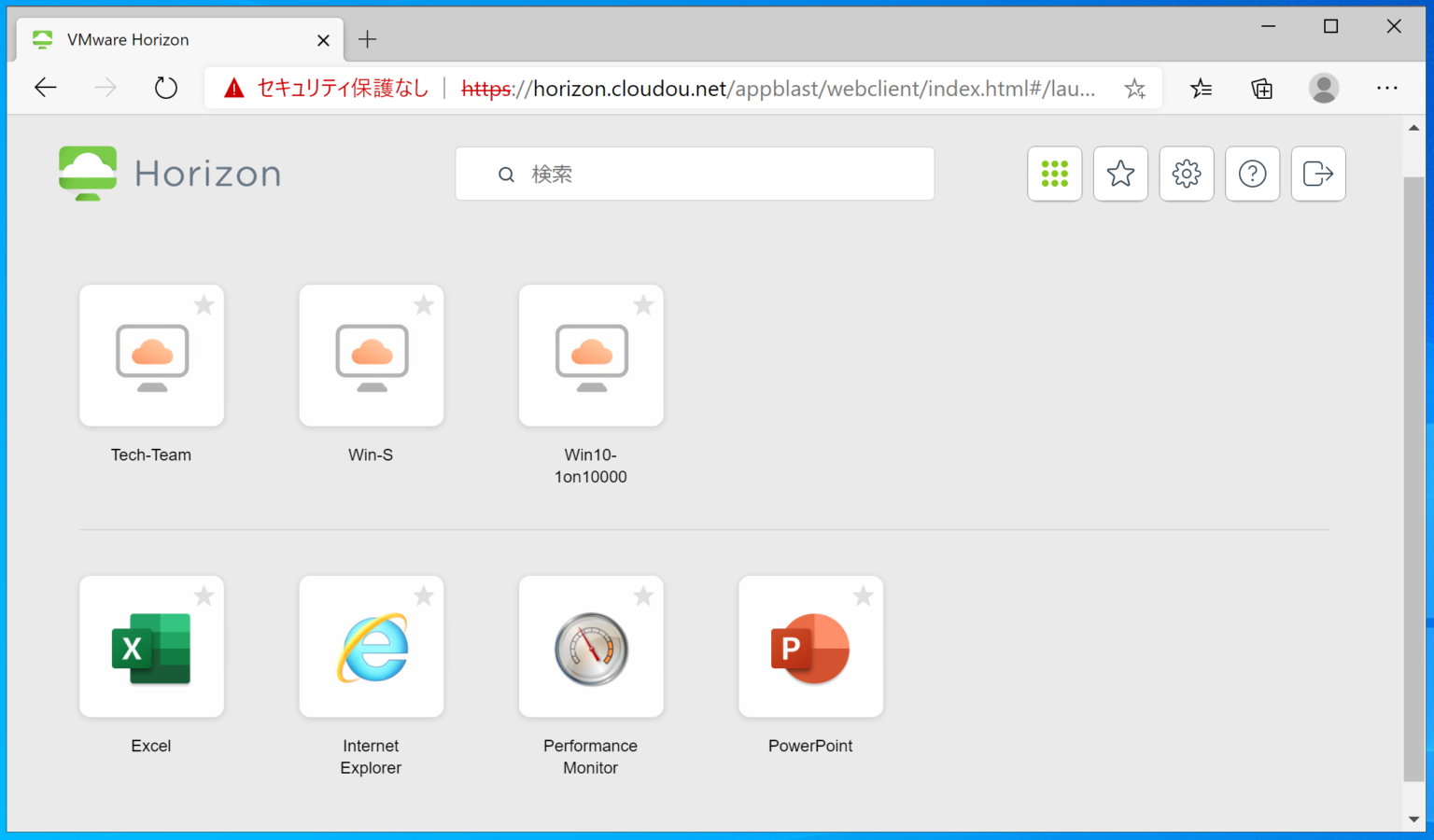Open browser settings and more menu

click(1387, 89)
